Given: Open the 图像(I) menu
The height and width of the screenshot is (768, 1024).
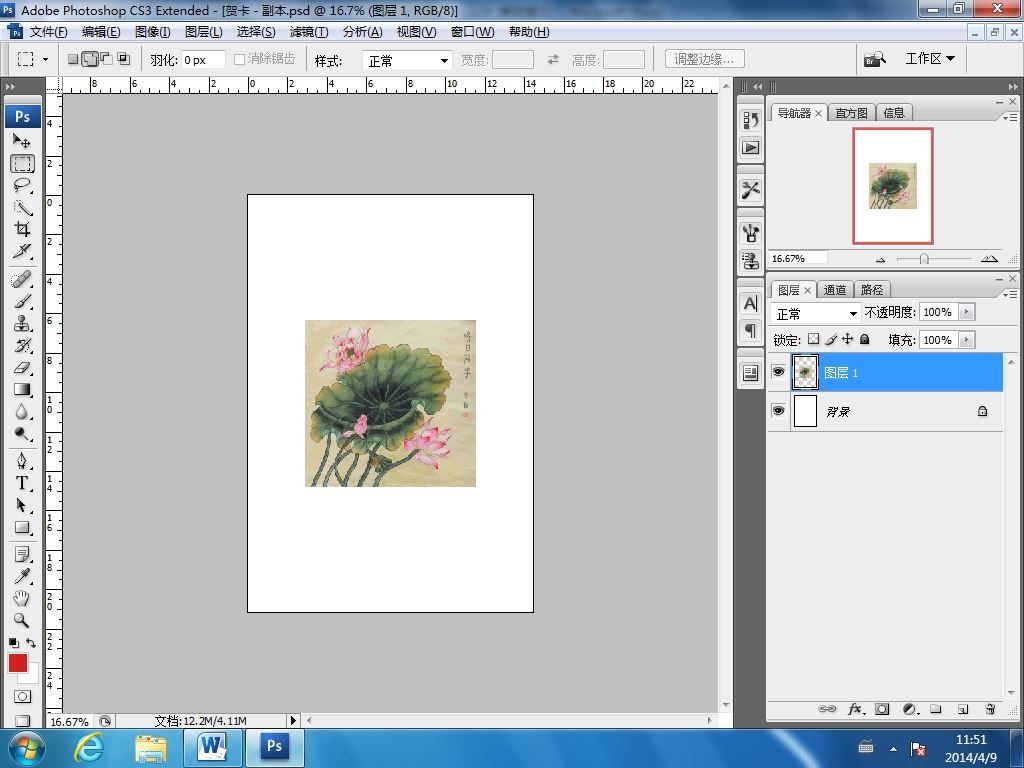Looking at the screenshot, I should click(153, 32).
